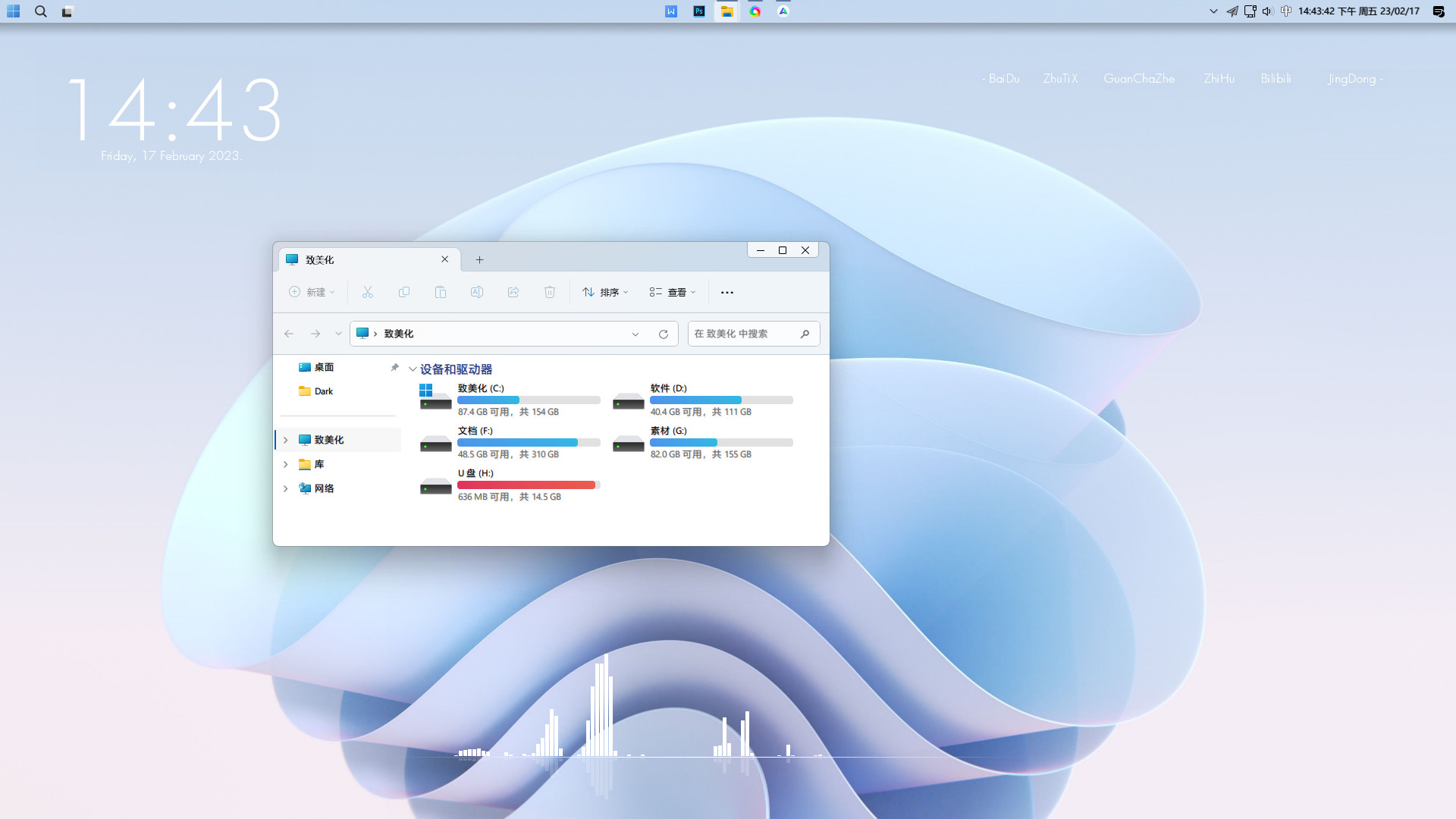This screenshot has width=1456, height=819.
Task: Collapse the 设备和驱动器 section
Action: (413, 369)
